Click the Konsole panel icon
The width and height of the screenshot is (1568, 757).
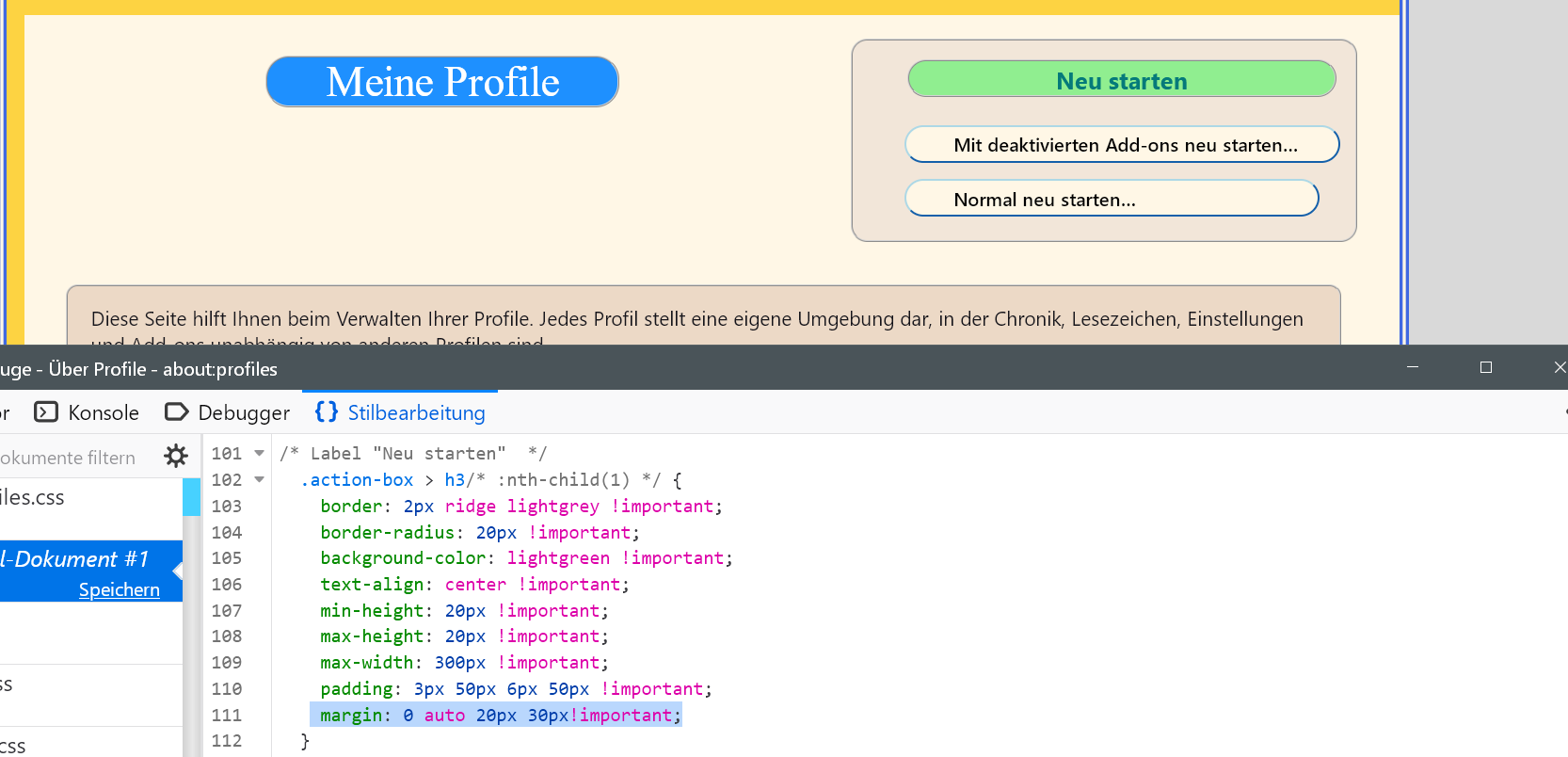46,412
